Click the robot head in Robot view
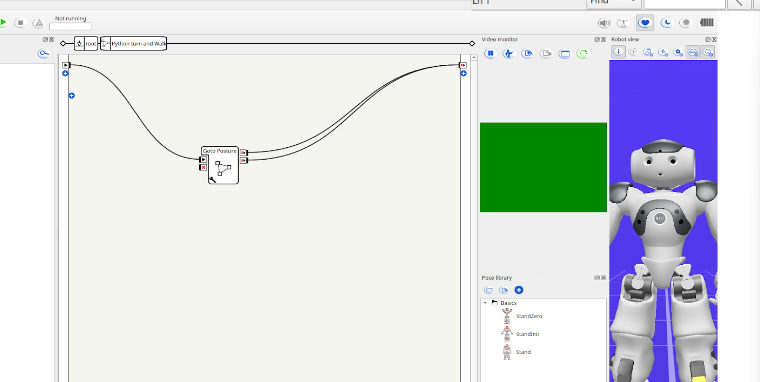This screenshot has height=382, width=760. [662, 163]
